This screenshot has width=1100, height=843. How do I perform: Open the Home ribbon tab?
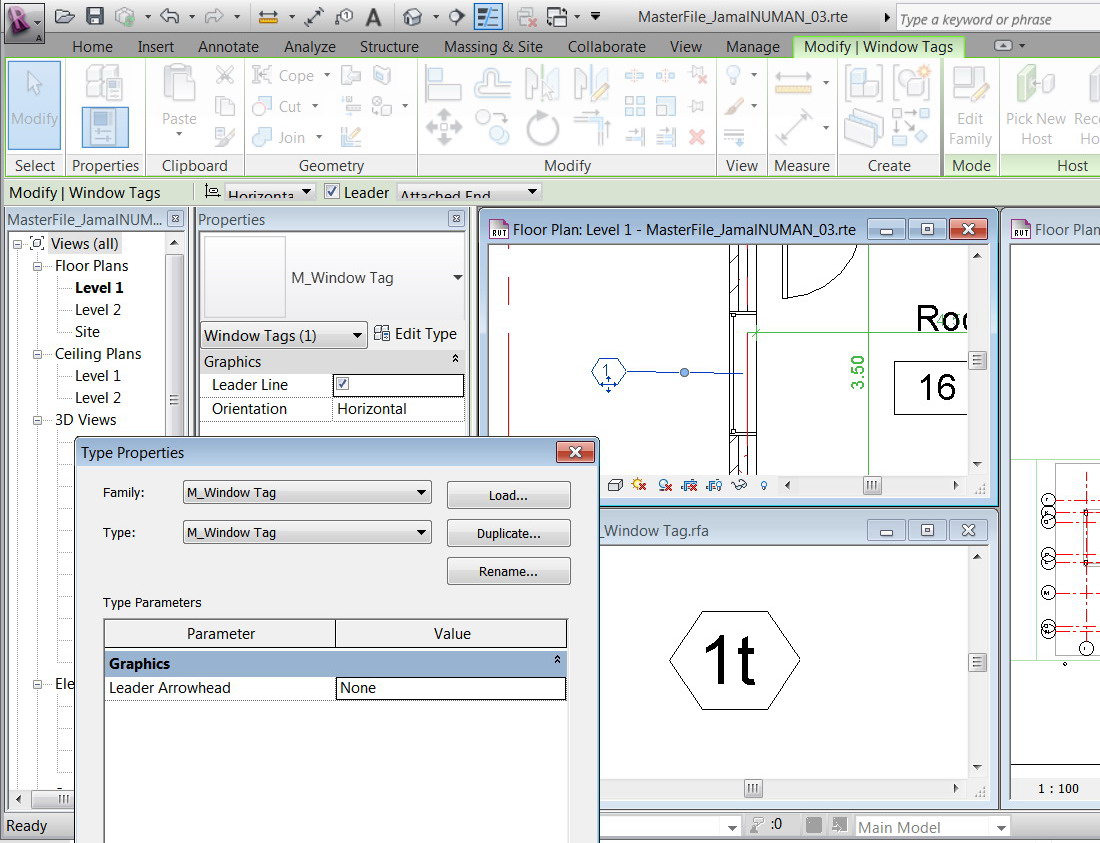[x=92, y=47]
